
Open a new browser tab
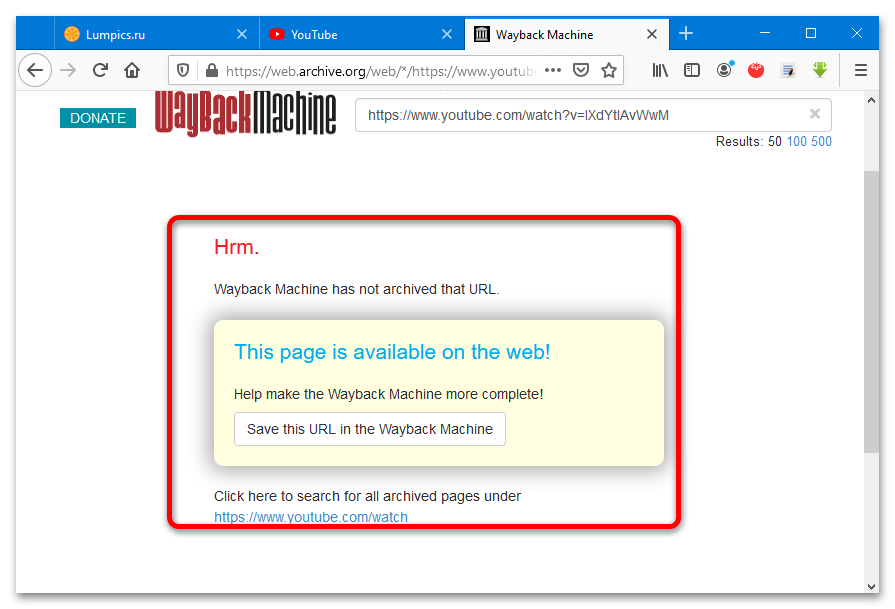point(686,34)
